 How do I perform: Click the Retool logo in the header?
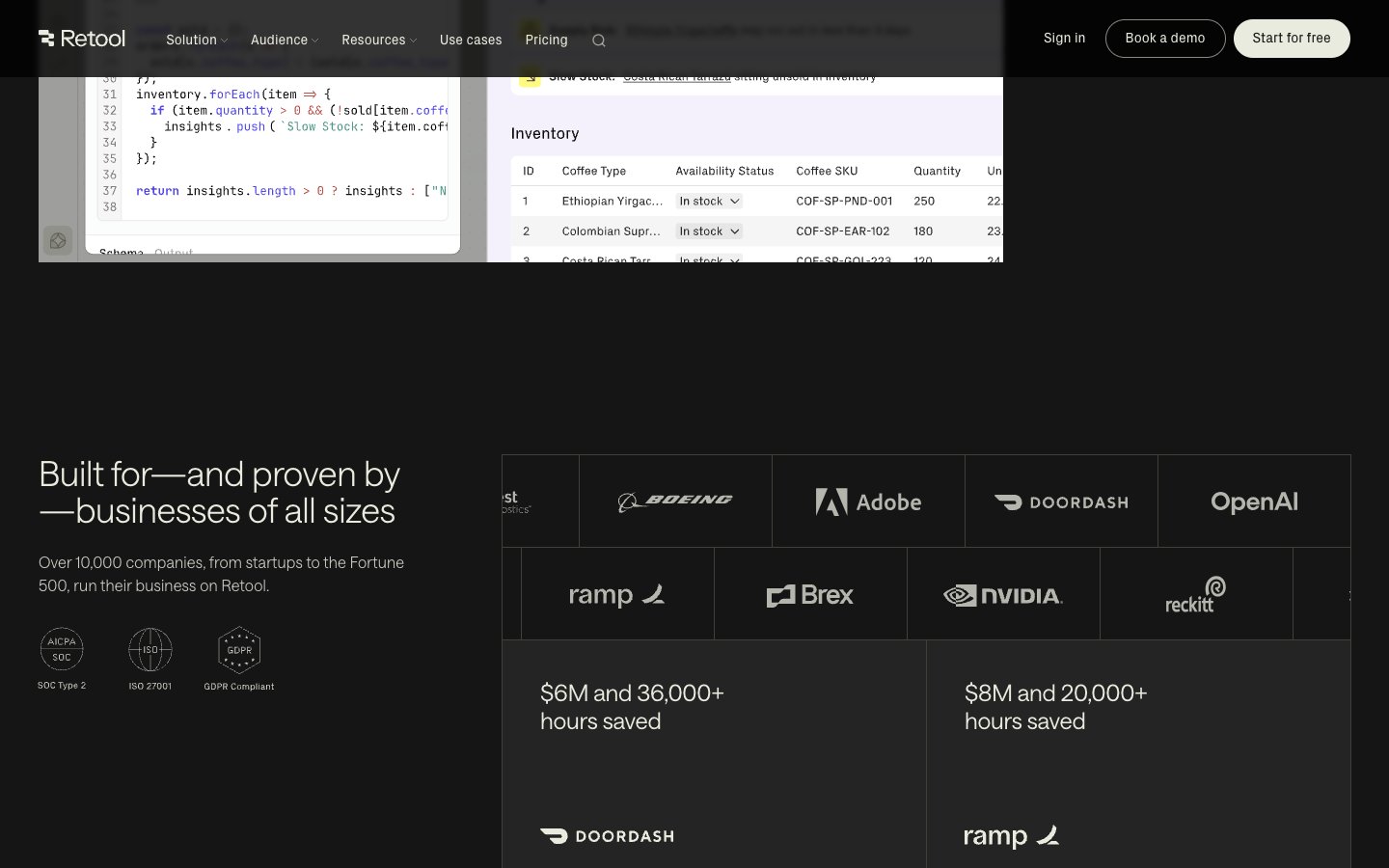coord(82,39)
